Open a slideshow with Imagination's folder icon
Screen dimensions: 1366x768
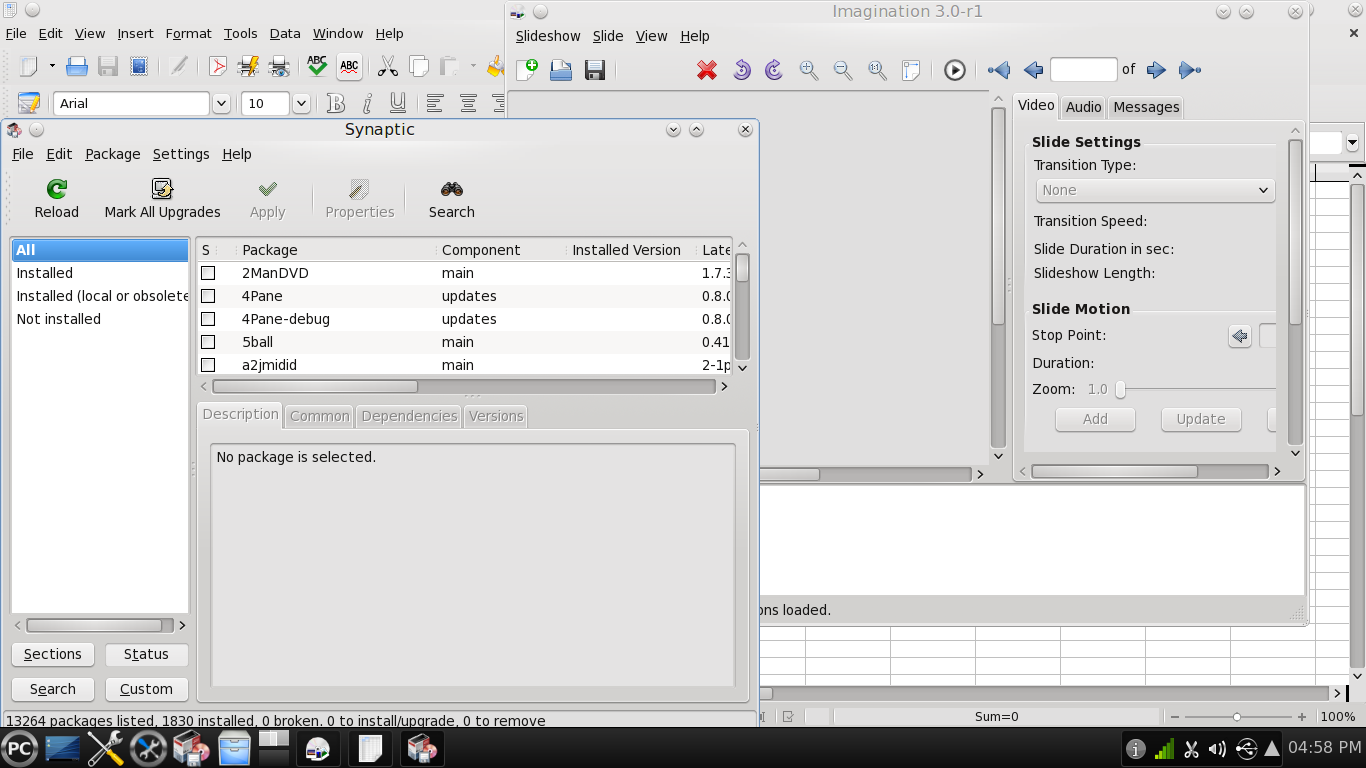(x=561, y=70)
